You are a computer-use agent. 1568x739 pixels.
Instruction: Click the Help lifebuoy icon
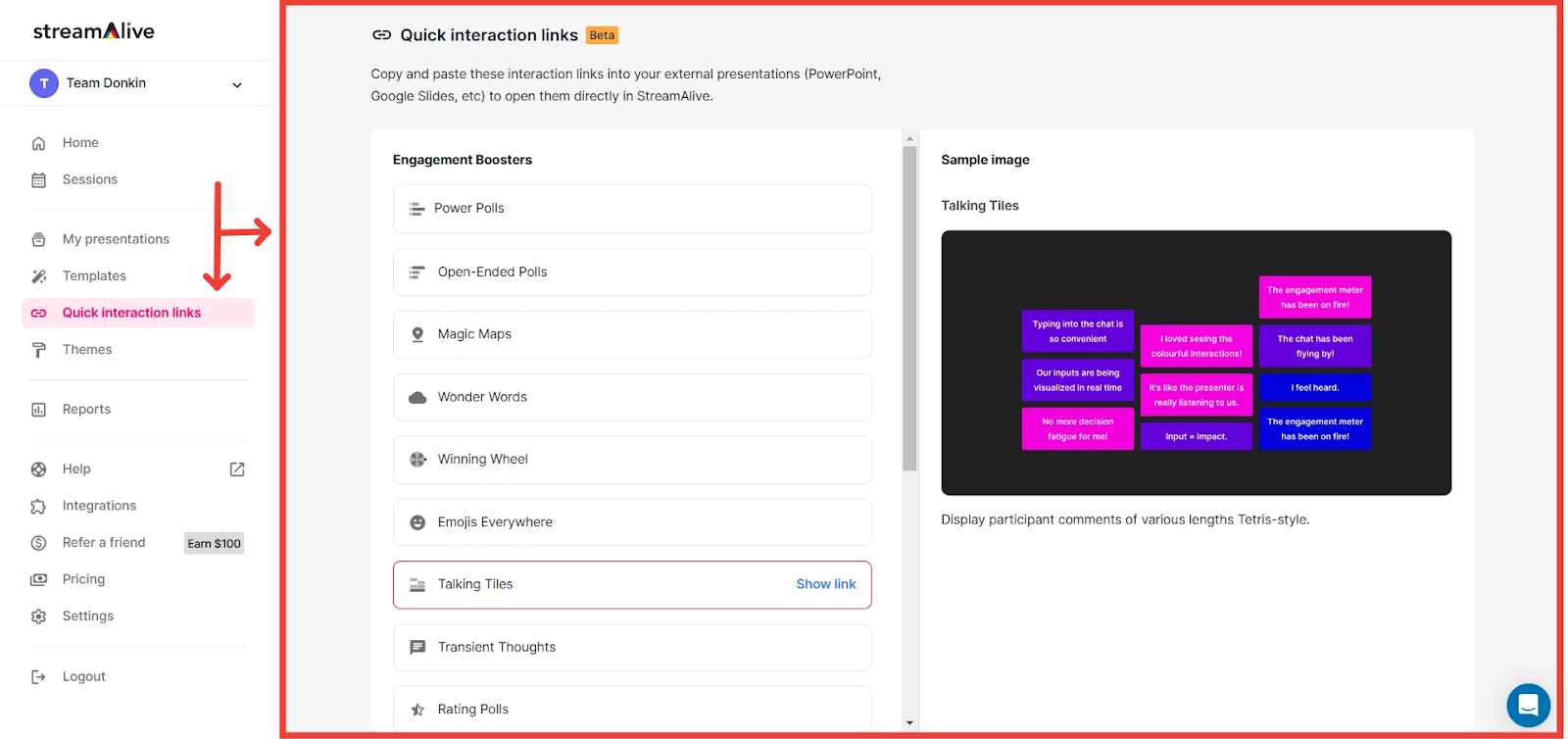click(39, 469)
